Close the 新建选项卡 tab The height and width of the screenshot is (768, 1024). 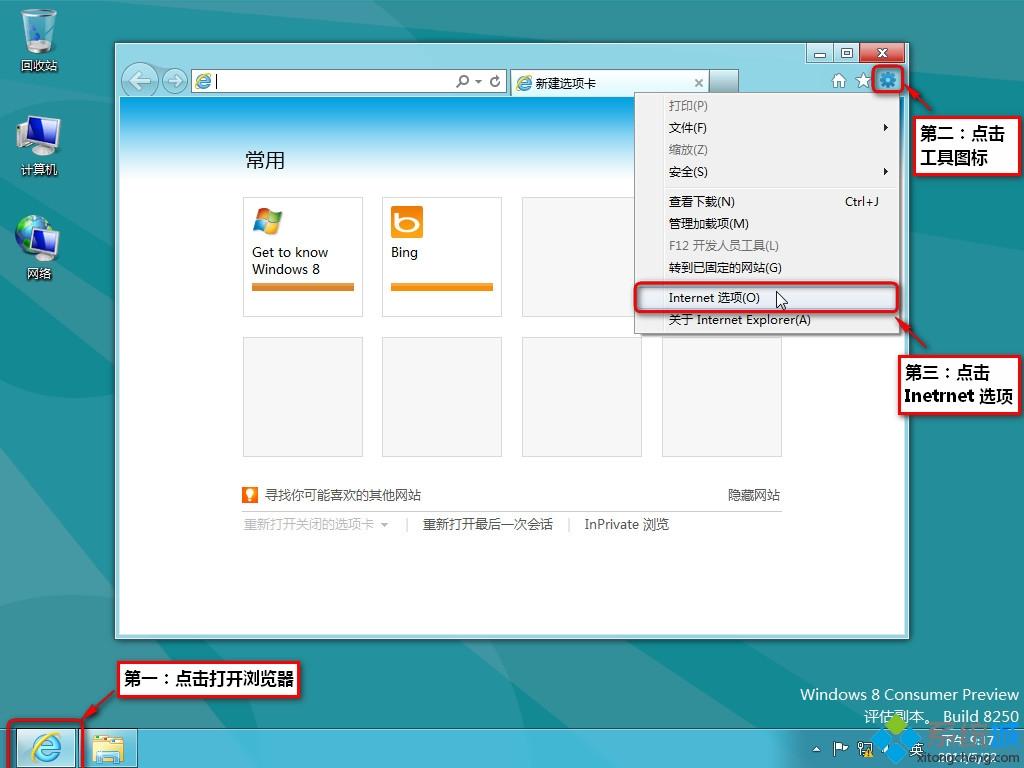point(699,83)
